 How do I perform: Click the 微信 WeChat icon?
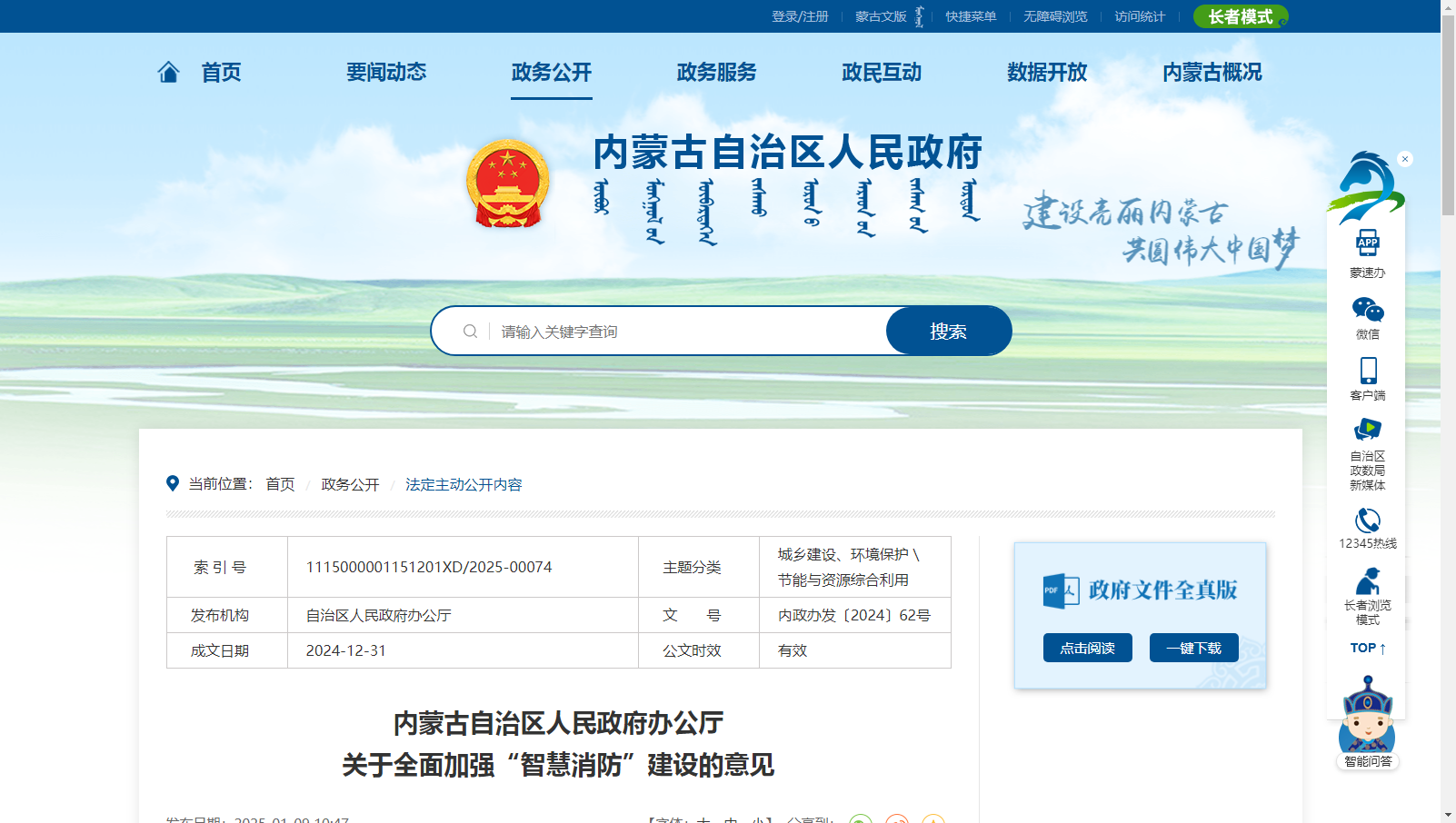pos(1367,311)
